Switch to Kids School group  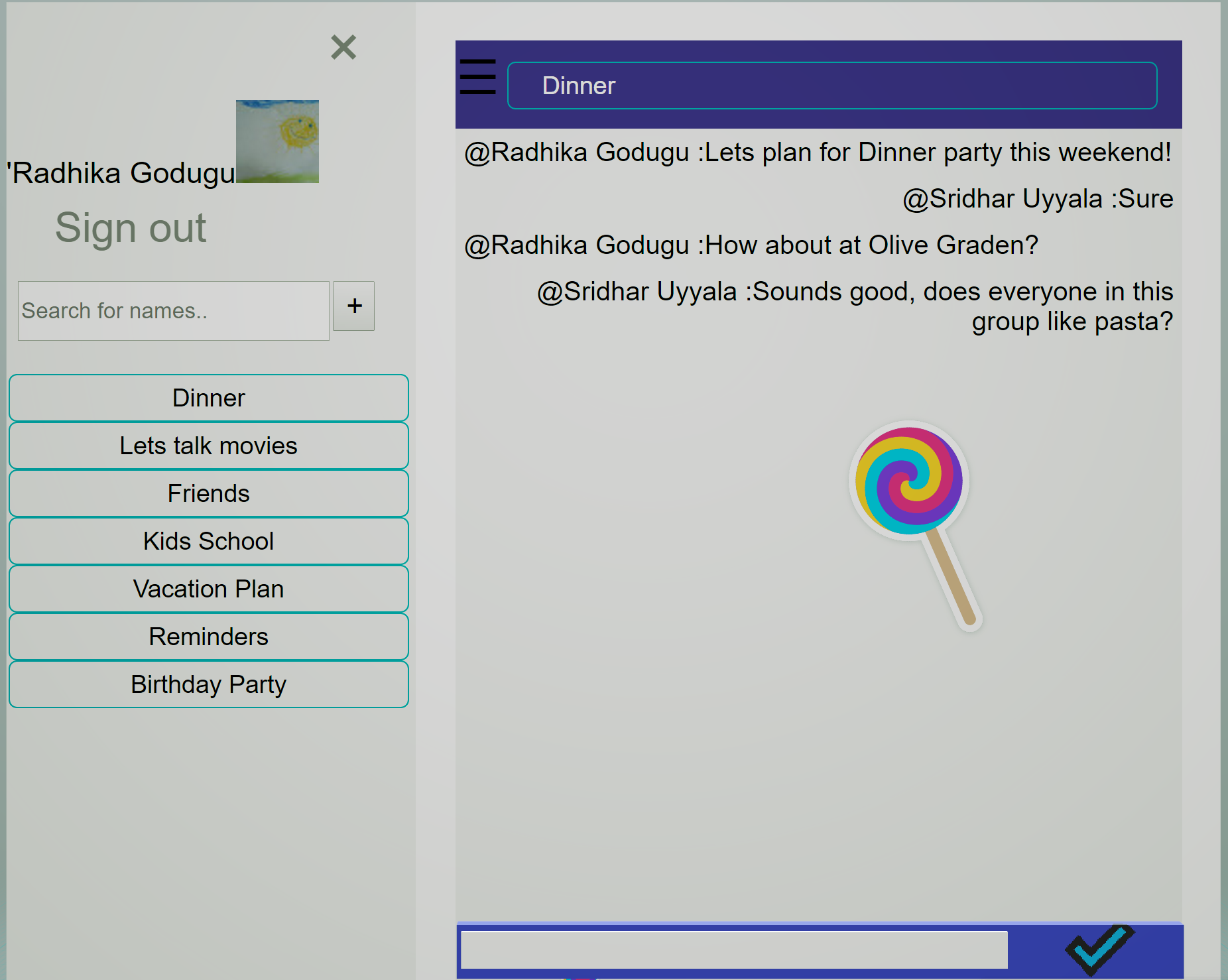coord(208,541)
